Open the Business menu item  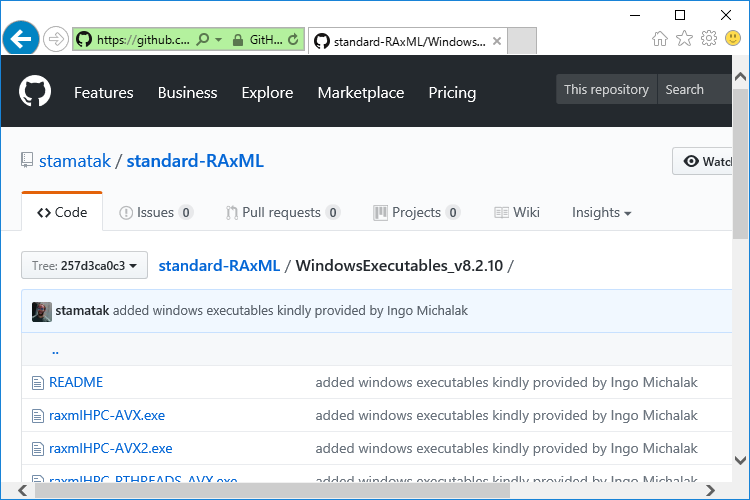coord(188,92)
